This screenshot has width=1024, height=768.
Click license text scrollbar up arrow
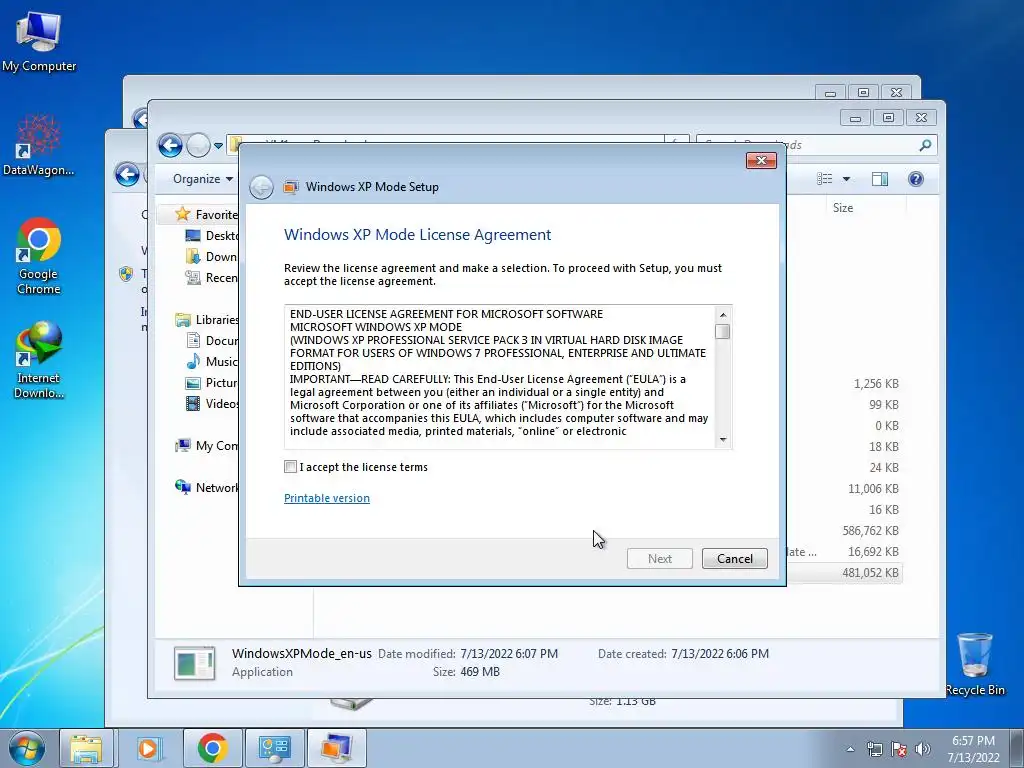point(722,315)
